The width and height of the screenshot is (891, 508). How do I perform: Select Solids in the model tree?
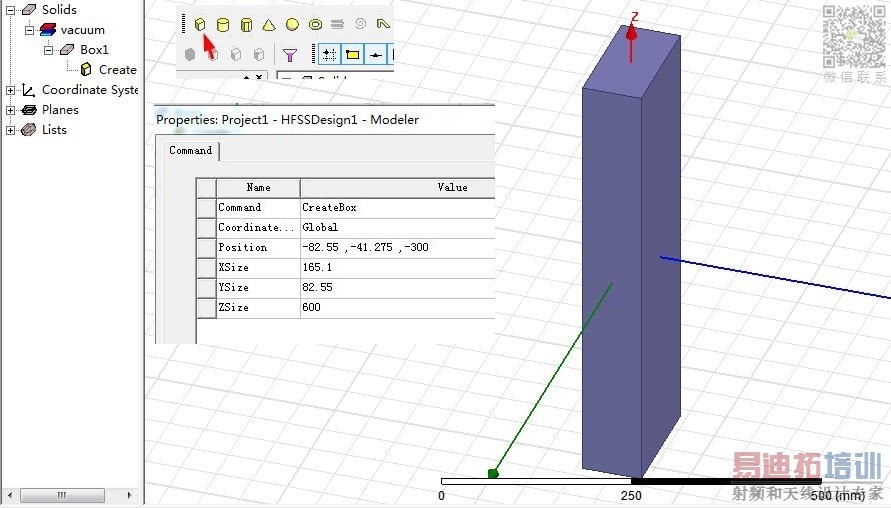59,10
